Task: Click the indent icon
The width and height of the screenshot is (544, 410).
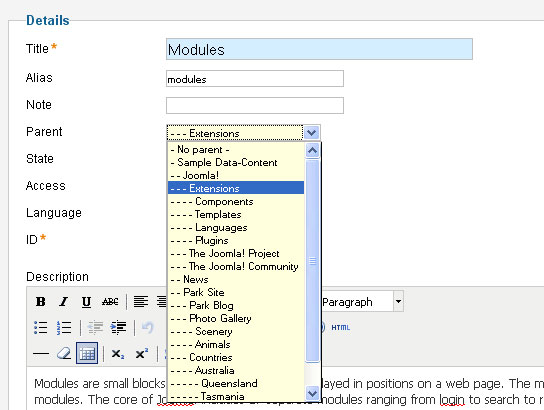Action: (x=118, y=327)
